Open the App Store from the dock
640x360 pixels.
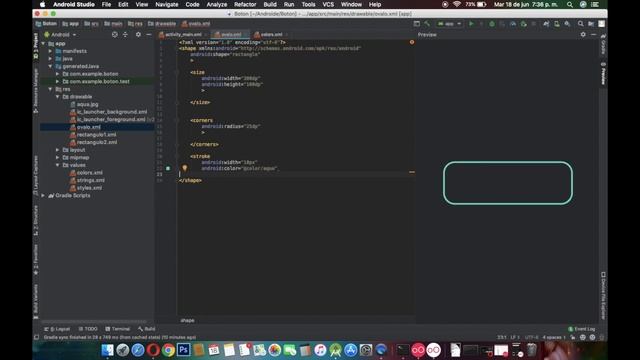point(351,350)
